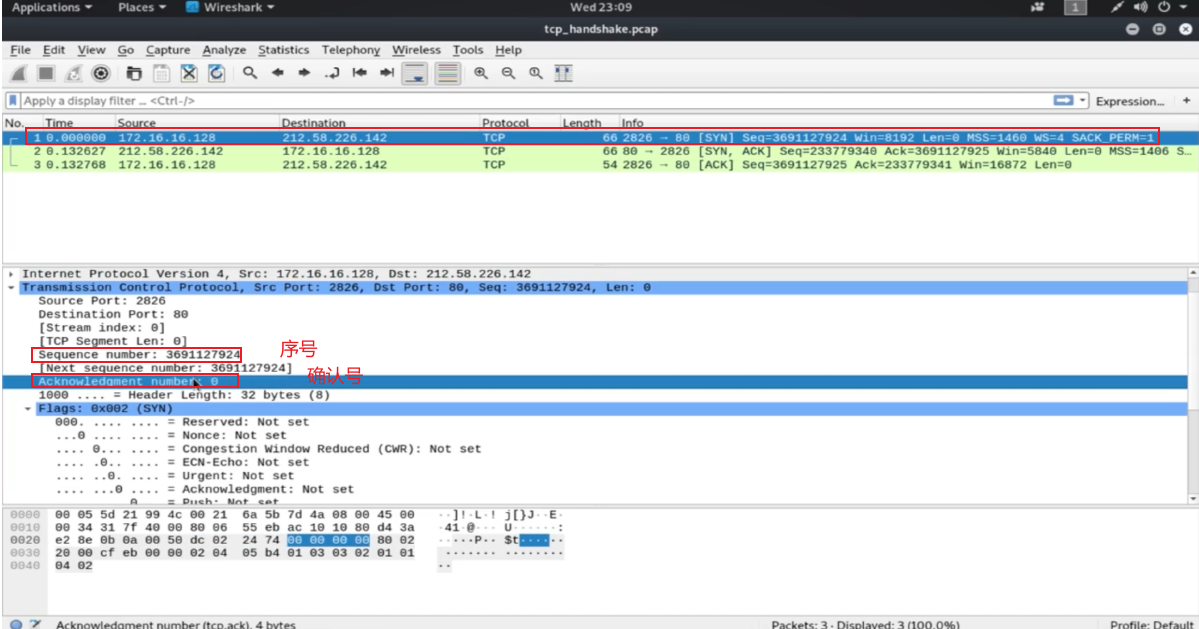Click the restart capture icon
1199x629 pixels.
click(73, 73)
